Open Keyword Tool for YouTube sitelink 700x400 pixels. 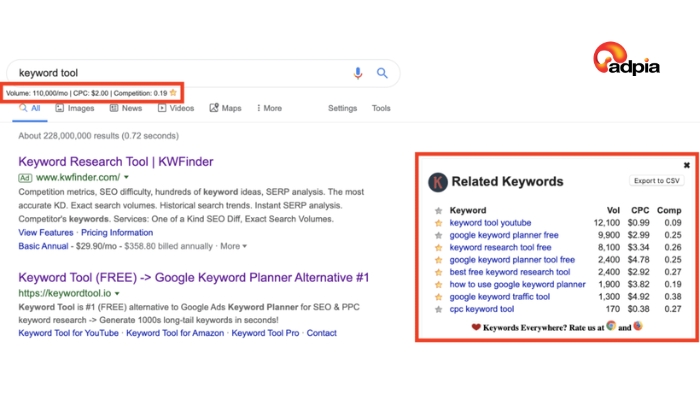(68, 333)
